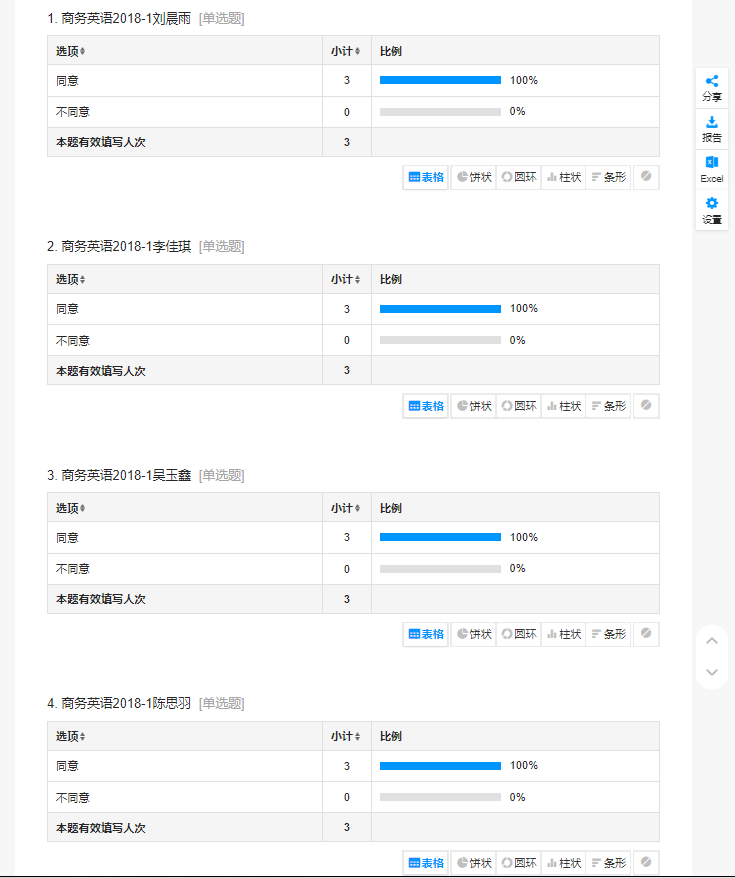This screenshot has width=735, height=878.
Task: Switch question 1 to pie chart (饼状)
Action: click(x=474, y=177)
